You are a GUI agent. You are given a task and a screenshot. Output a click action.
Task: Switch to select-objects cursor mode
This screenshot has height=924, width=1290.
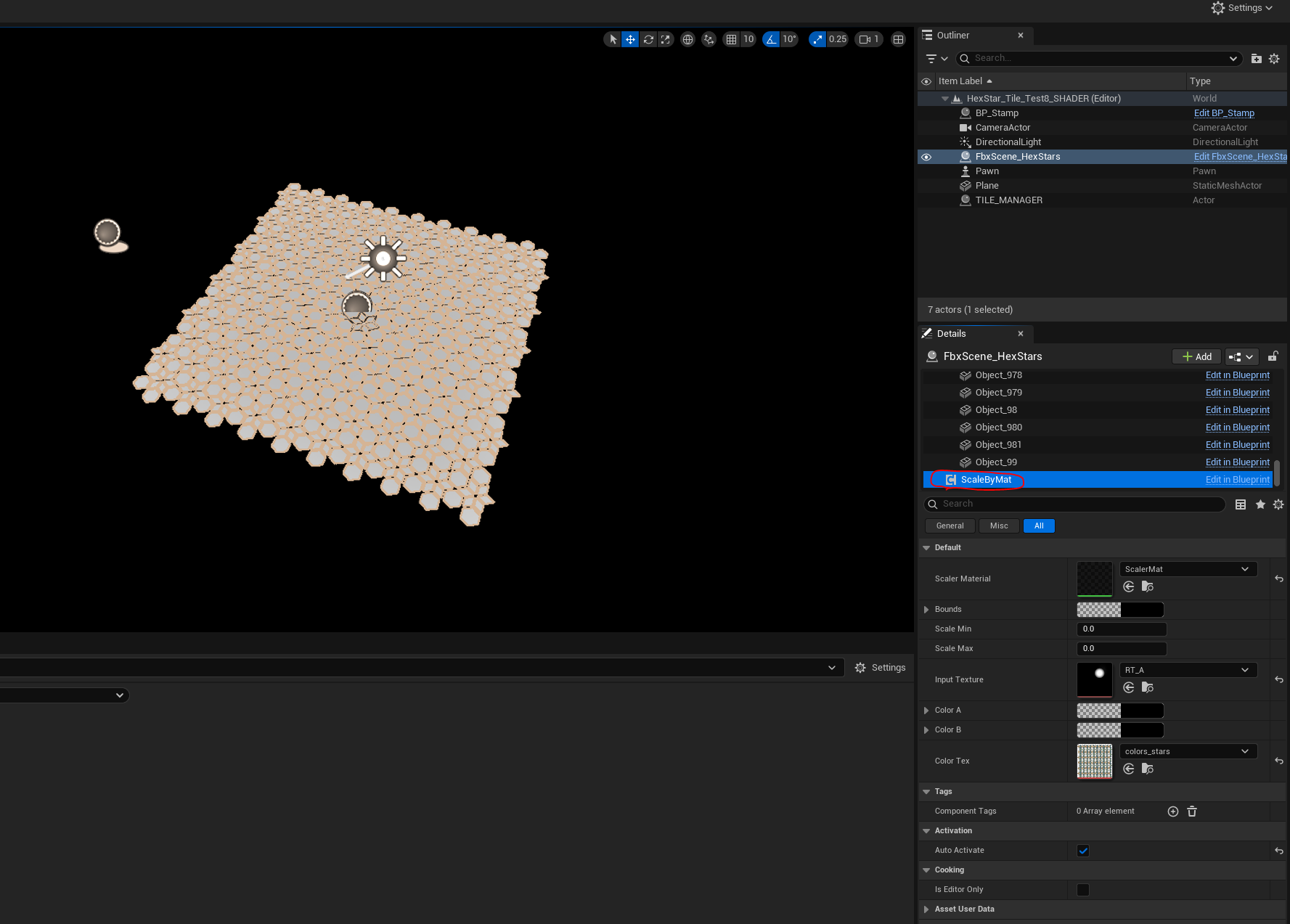click(x=613, y=39)
